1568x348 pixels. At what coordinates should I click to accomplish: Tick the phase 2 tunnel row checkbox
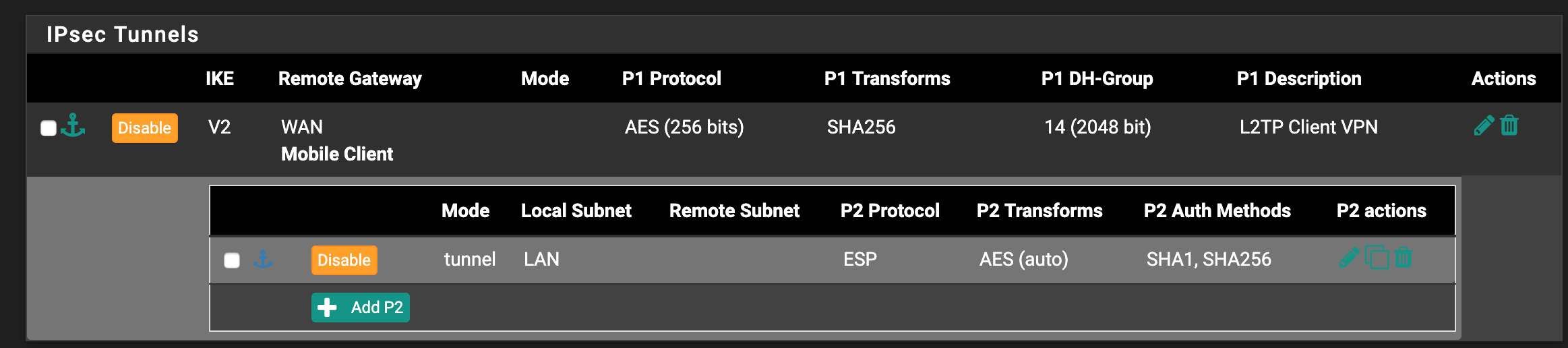pyautogui.click(x=232, y=260)
